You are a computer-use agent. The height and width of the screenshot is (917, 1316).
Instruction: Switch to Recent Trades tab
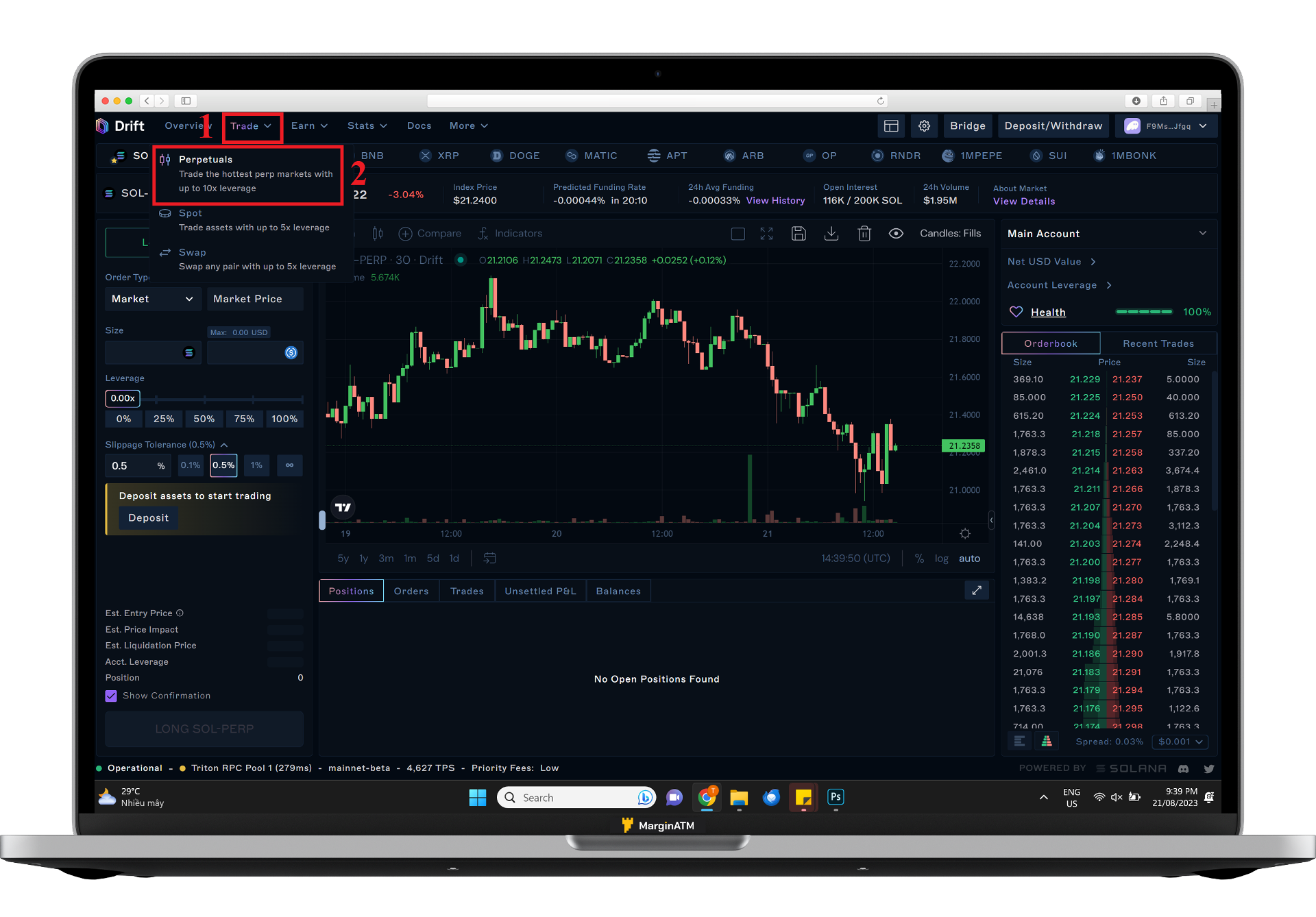click(x=1158, y=343)
